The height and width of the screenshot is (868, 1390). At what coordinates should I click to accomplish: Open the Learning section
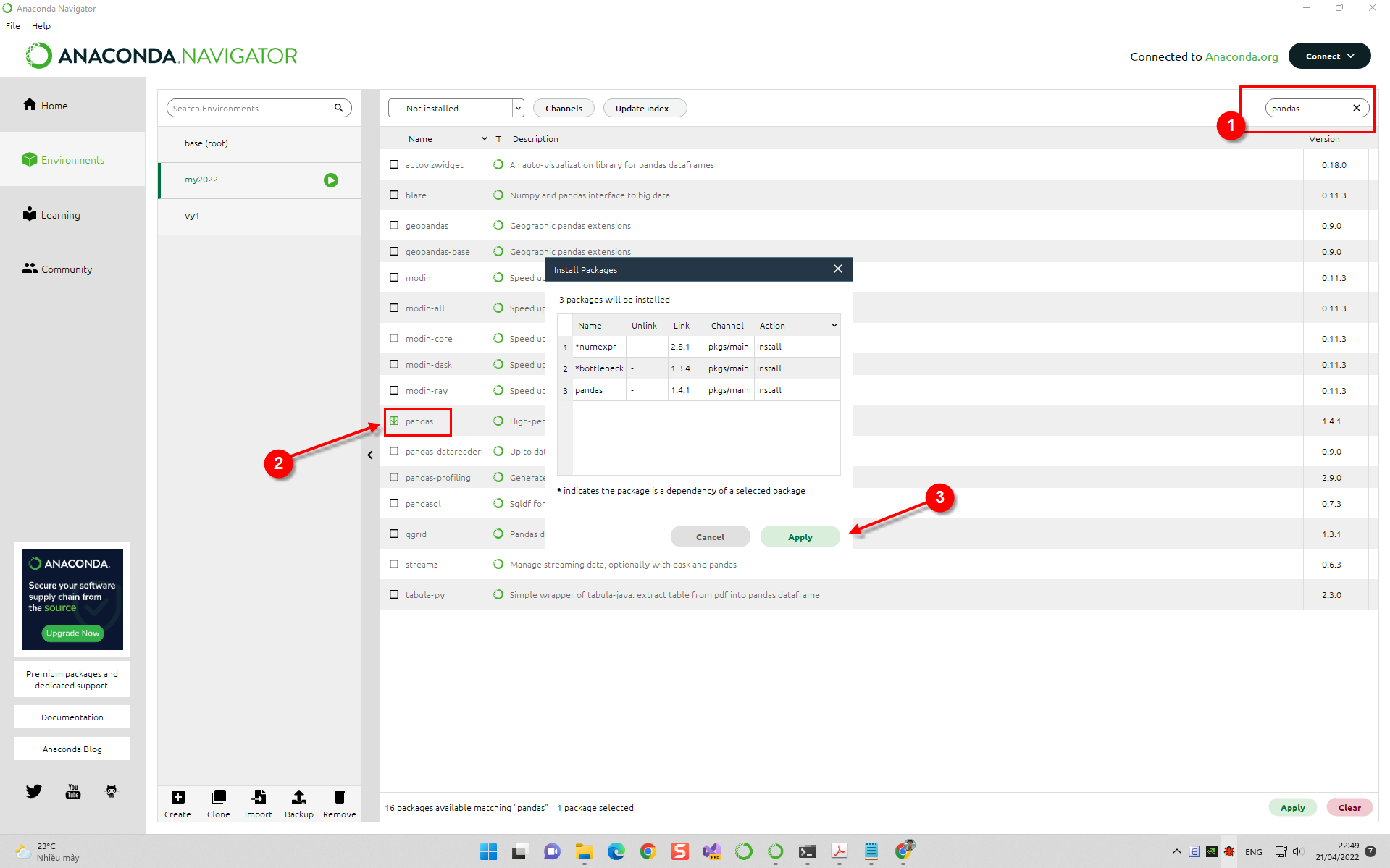tap(51, 214)
